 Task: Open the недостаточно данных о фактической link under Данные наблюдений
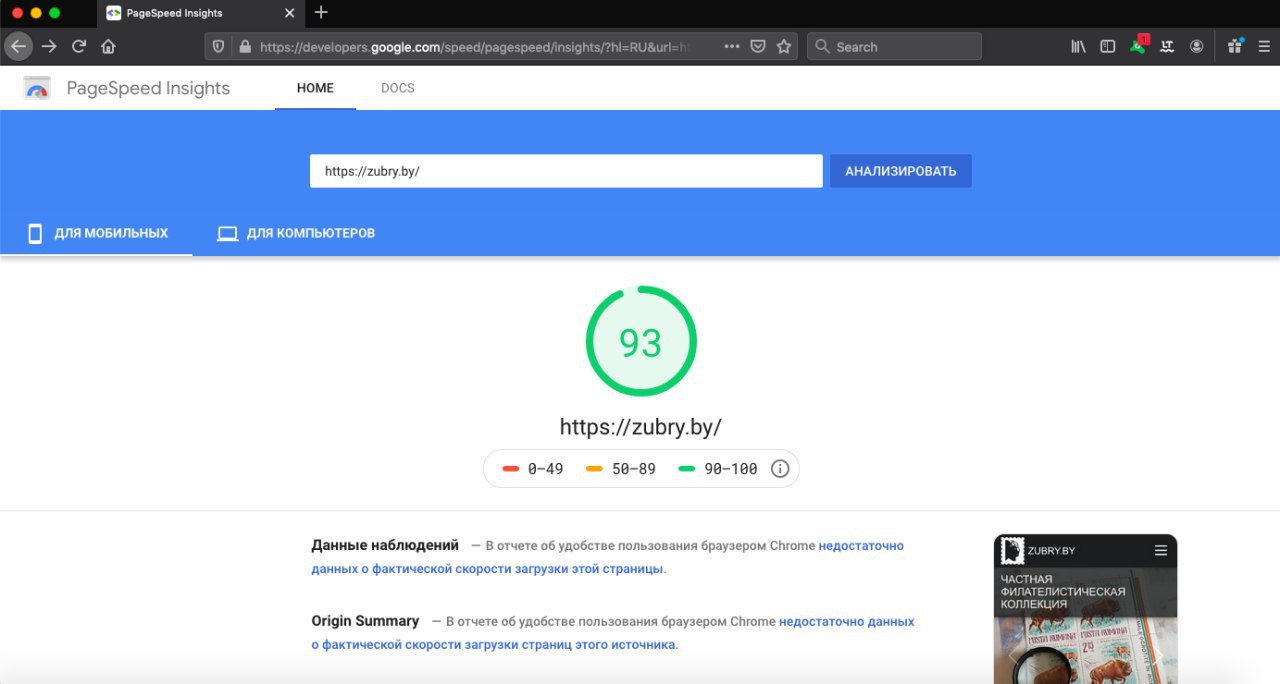(x=608, y=557)
